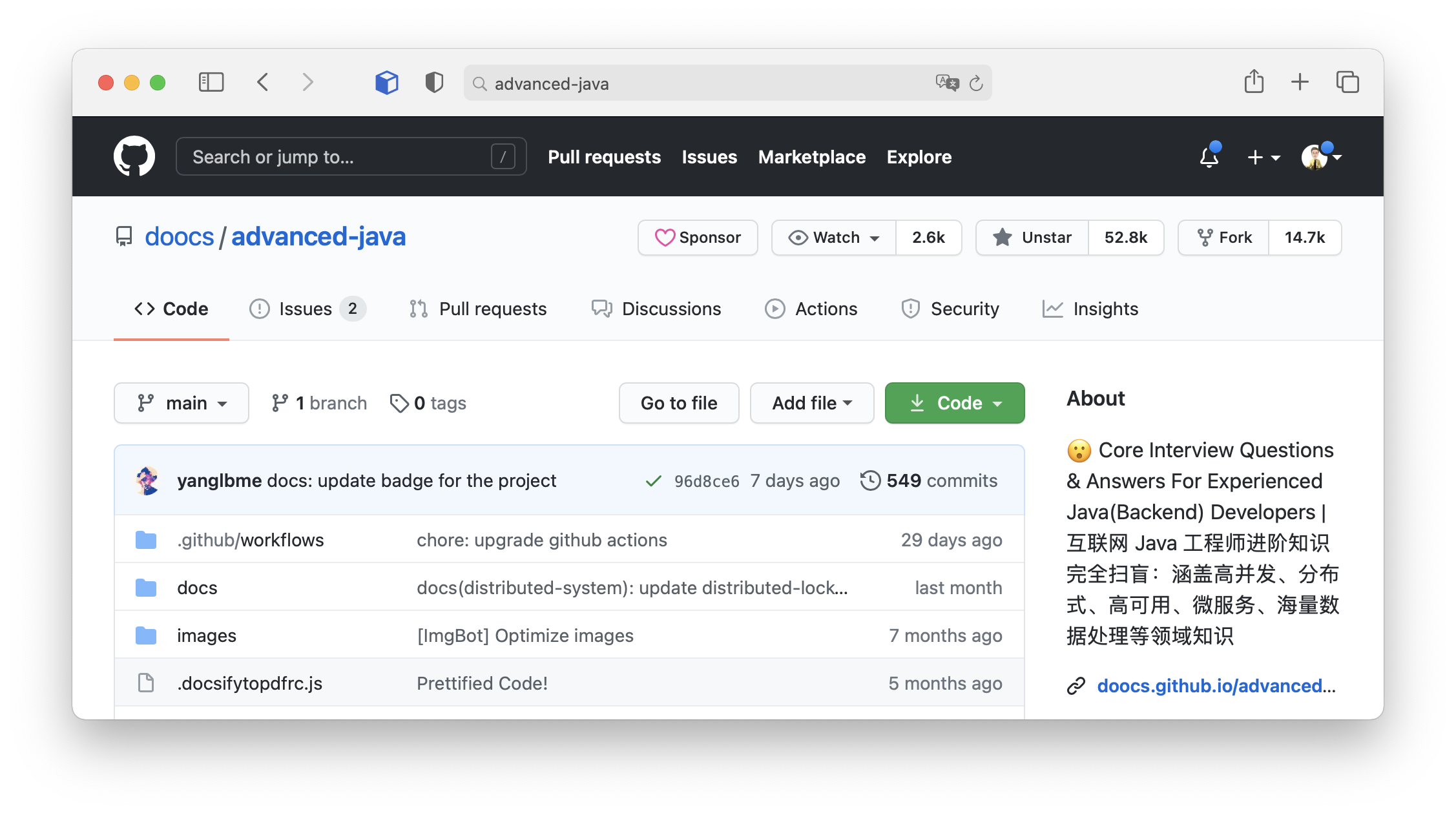Click the .docsifytopdfrc.js file icon
This screenshot has width=1456, height=815.
click(x=146, y=683)
